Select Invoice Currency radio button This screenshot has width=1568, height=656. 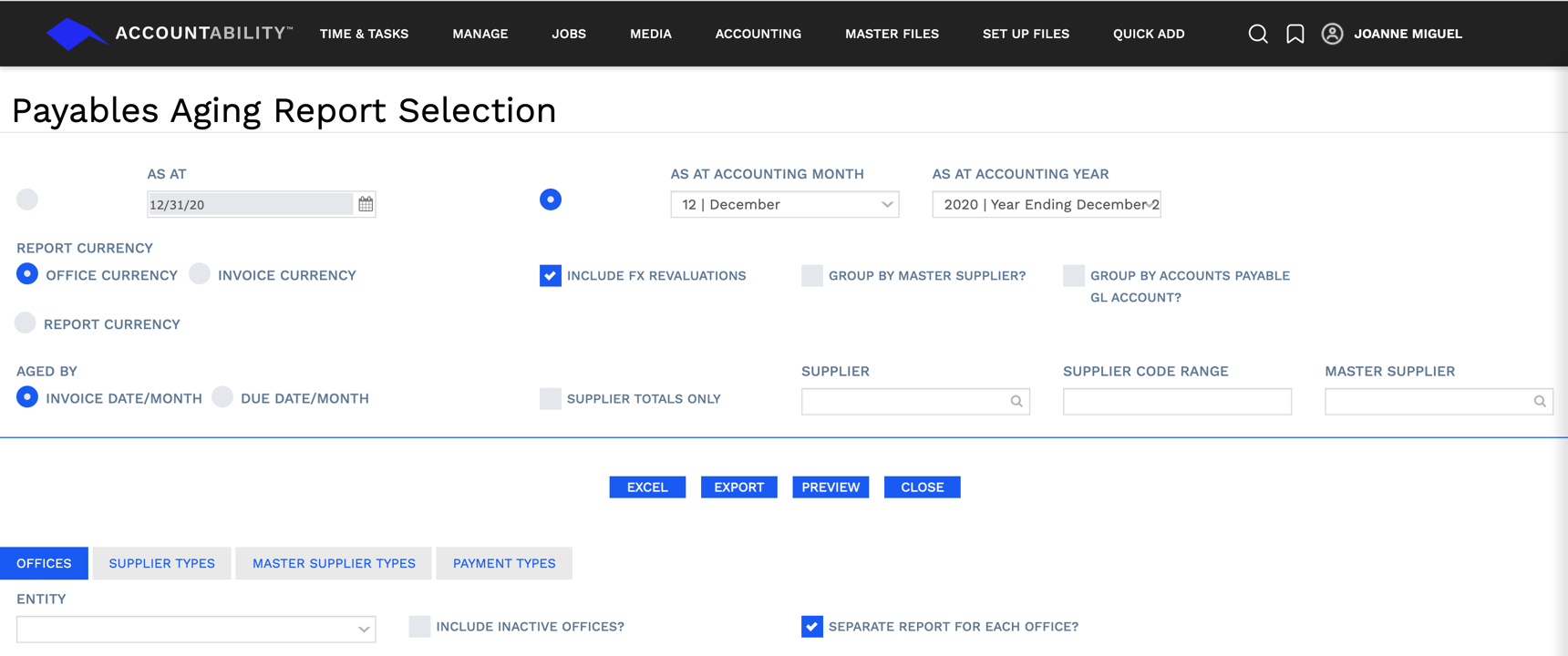click(200, 274)
